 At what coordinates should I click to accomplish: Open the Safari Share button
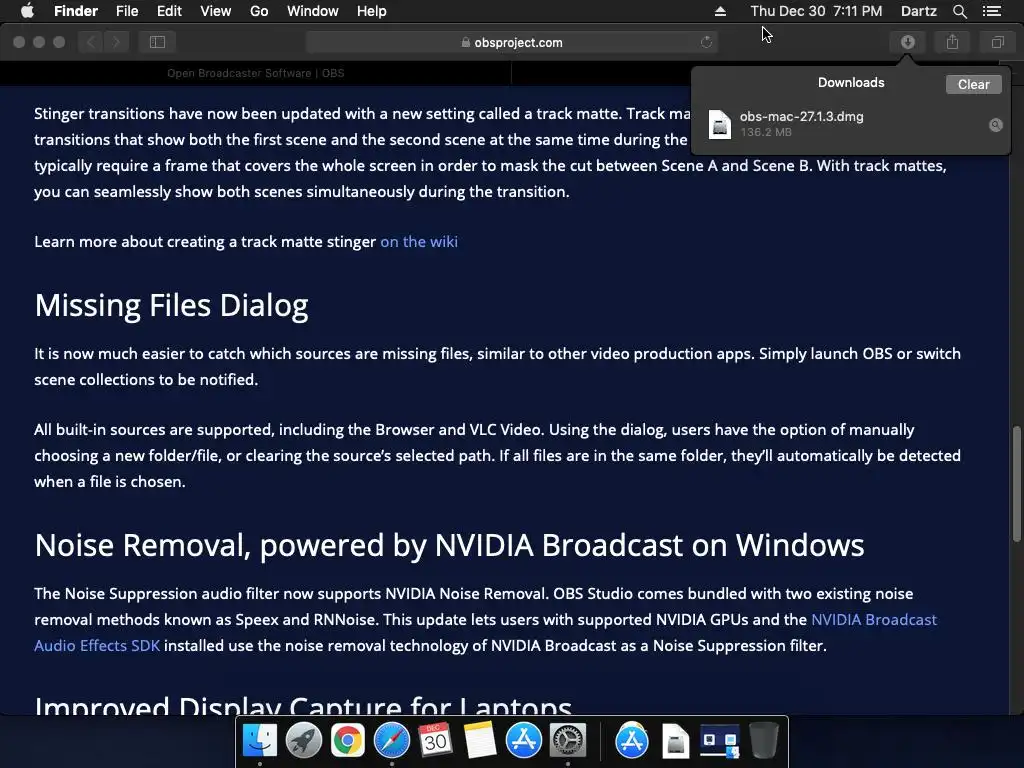[x=952, y=42]
